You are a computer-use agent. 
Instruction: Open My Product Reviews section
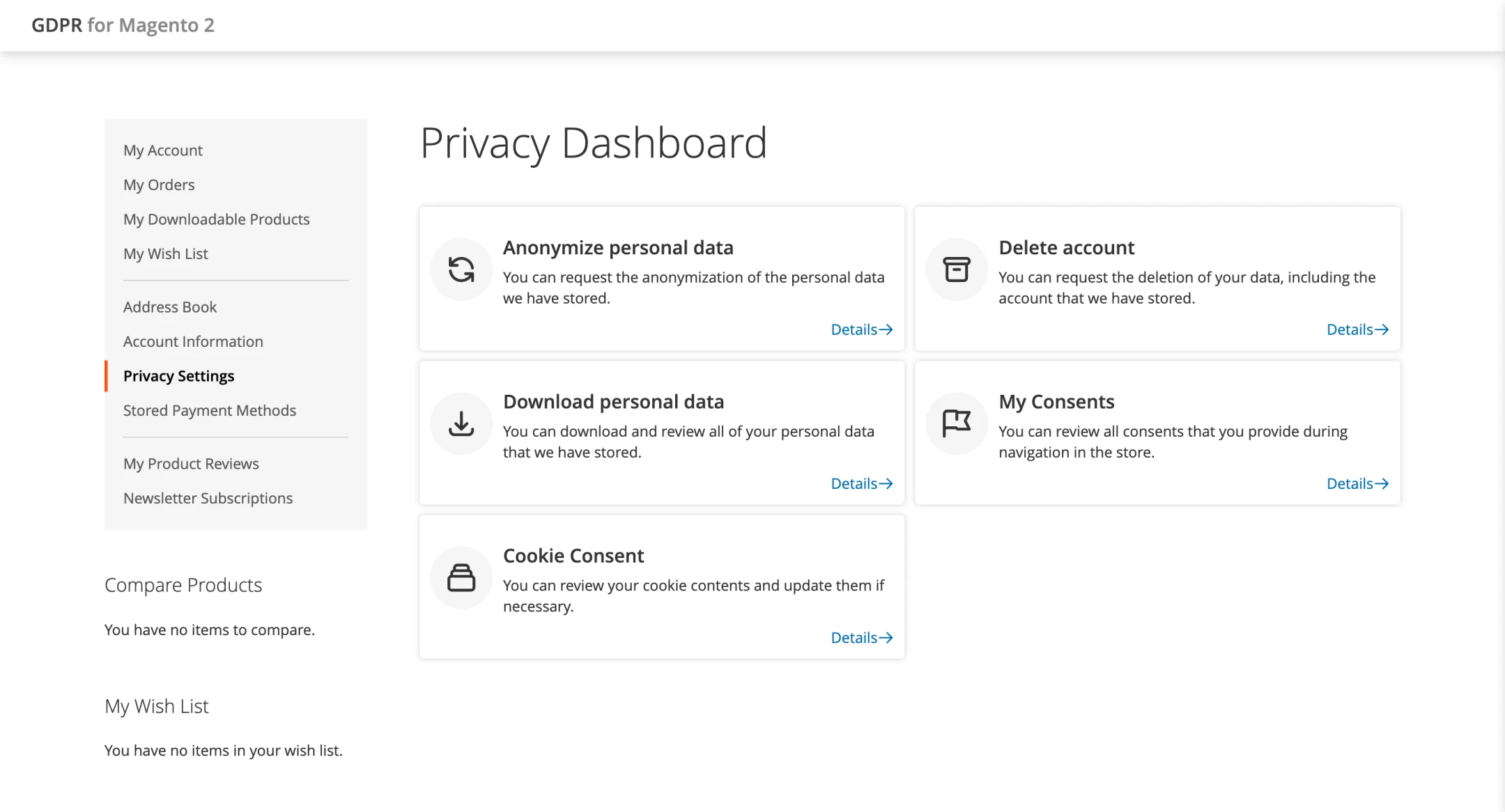tap(191, 464)
